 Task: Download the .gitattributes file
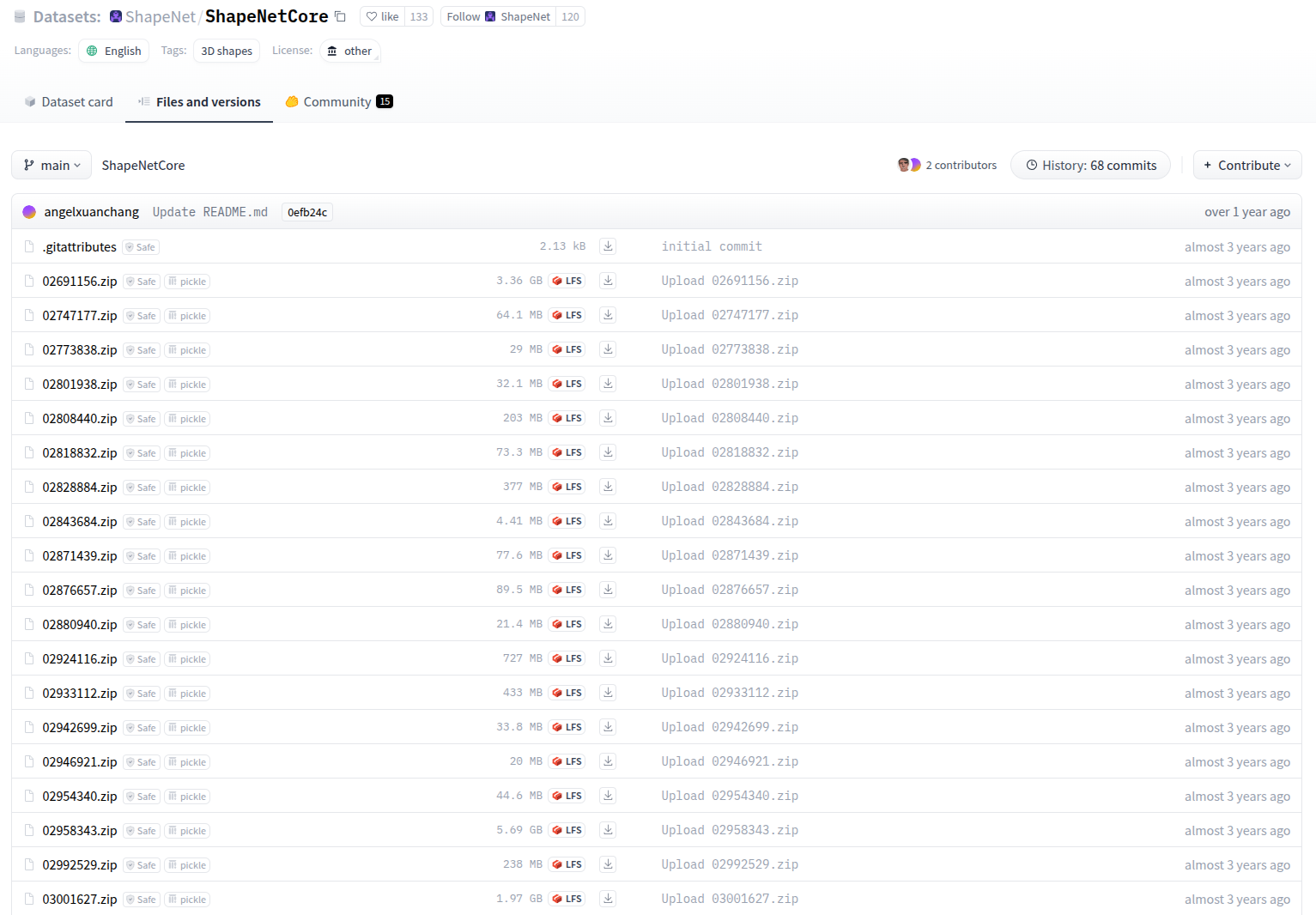tap(608, 246)
